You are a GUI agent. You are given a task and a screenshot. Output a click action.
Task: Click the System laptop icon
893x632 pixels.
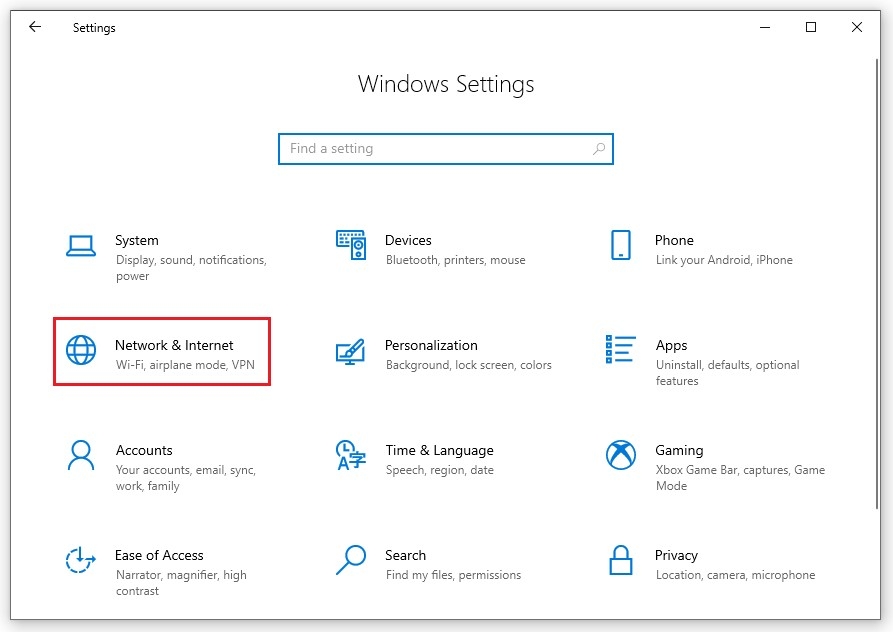pyautogui.click(x=80, y=245)
